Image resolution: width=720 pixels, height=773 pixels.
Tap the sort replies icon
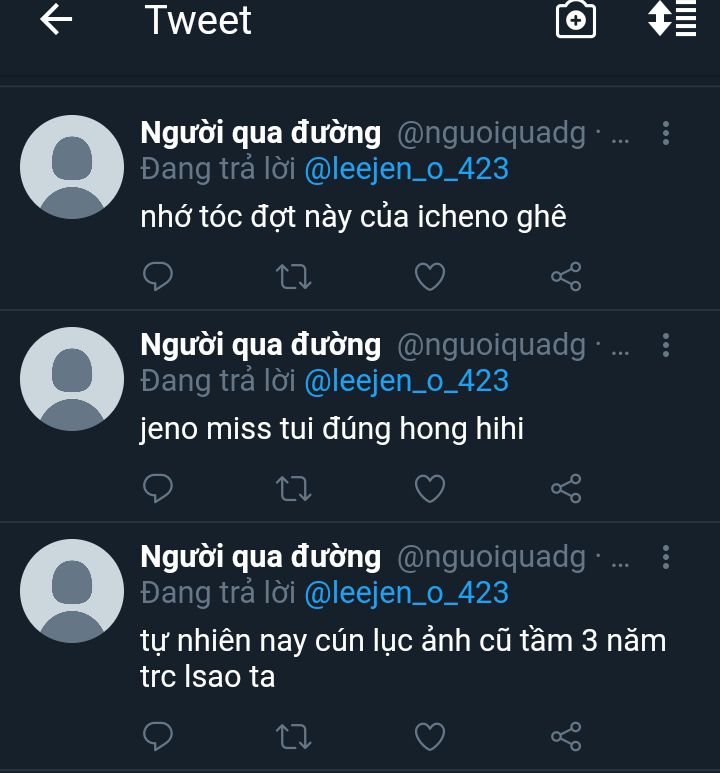671,20
